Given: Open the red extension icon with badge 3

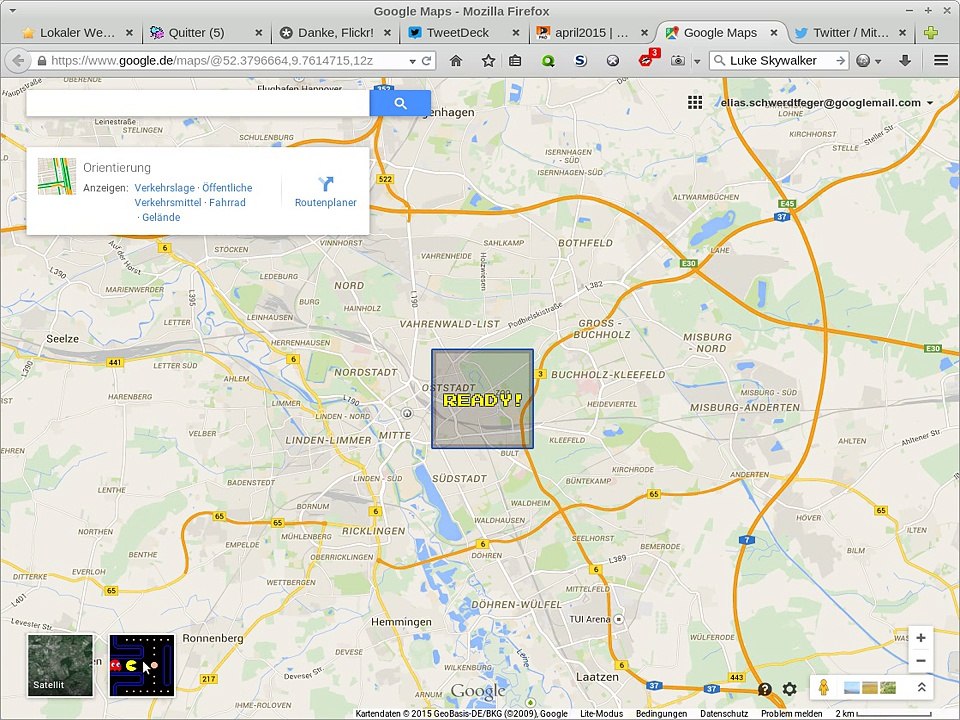Looking at the screenshot, I should [x=647, y=59].
